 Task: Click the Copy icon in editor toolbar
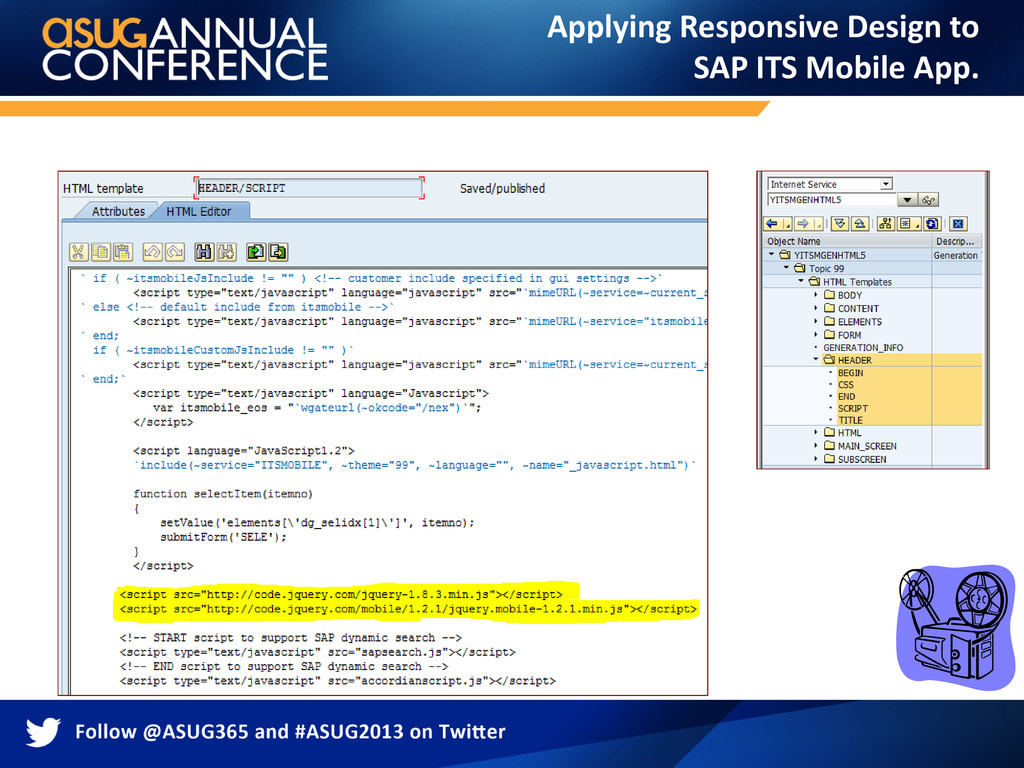point(101,251)
